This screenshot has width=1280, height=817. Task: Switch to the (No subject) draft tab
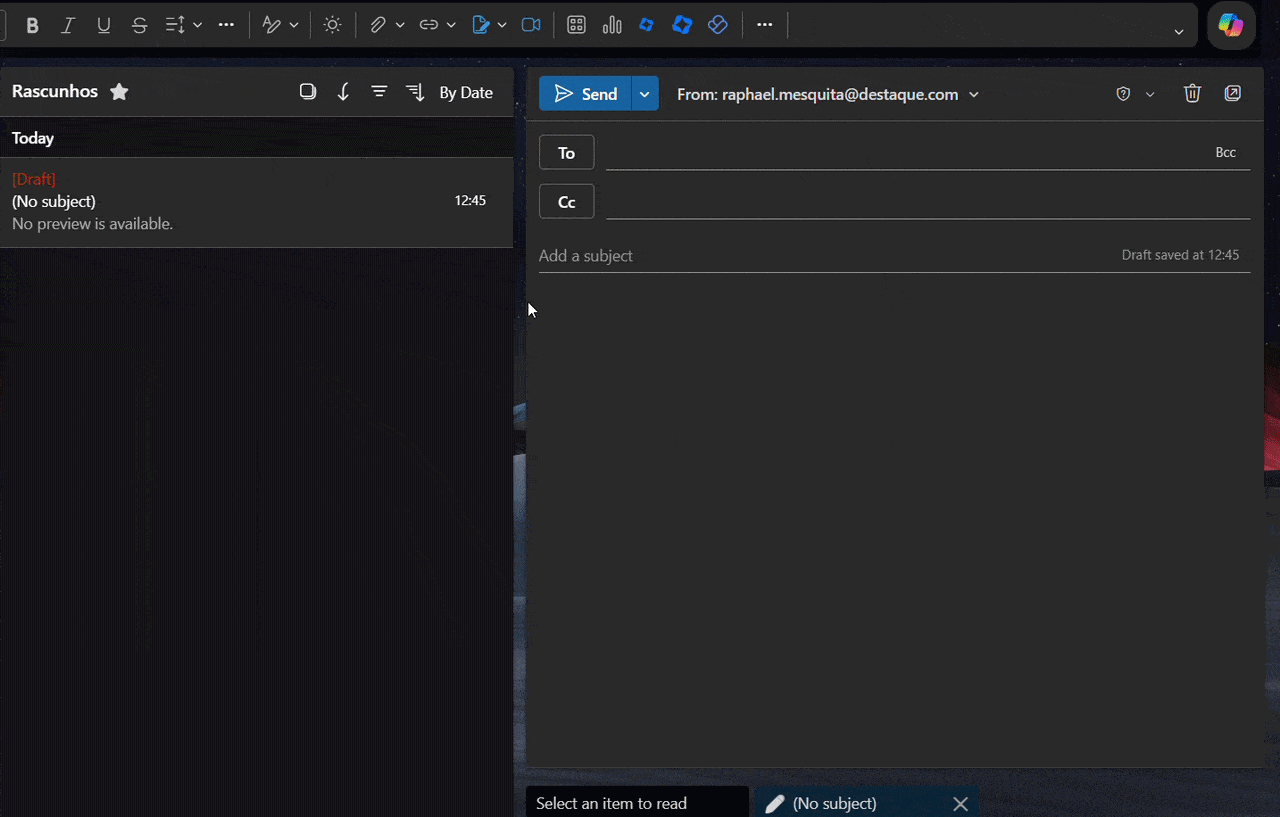[x=834, y=803]
